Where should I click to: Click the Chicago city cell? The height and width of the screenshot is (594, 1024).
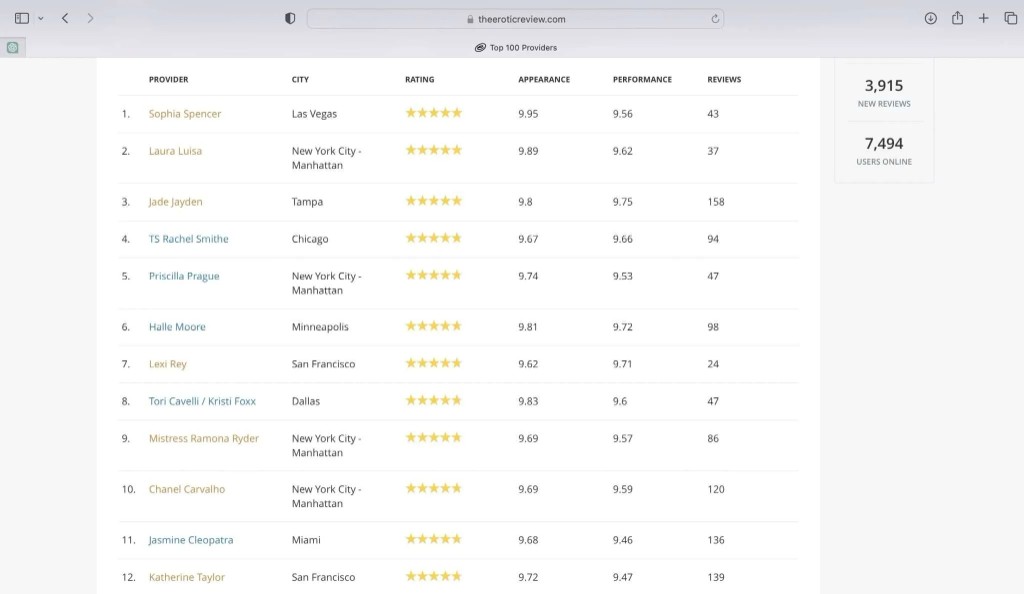(310, 239)
